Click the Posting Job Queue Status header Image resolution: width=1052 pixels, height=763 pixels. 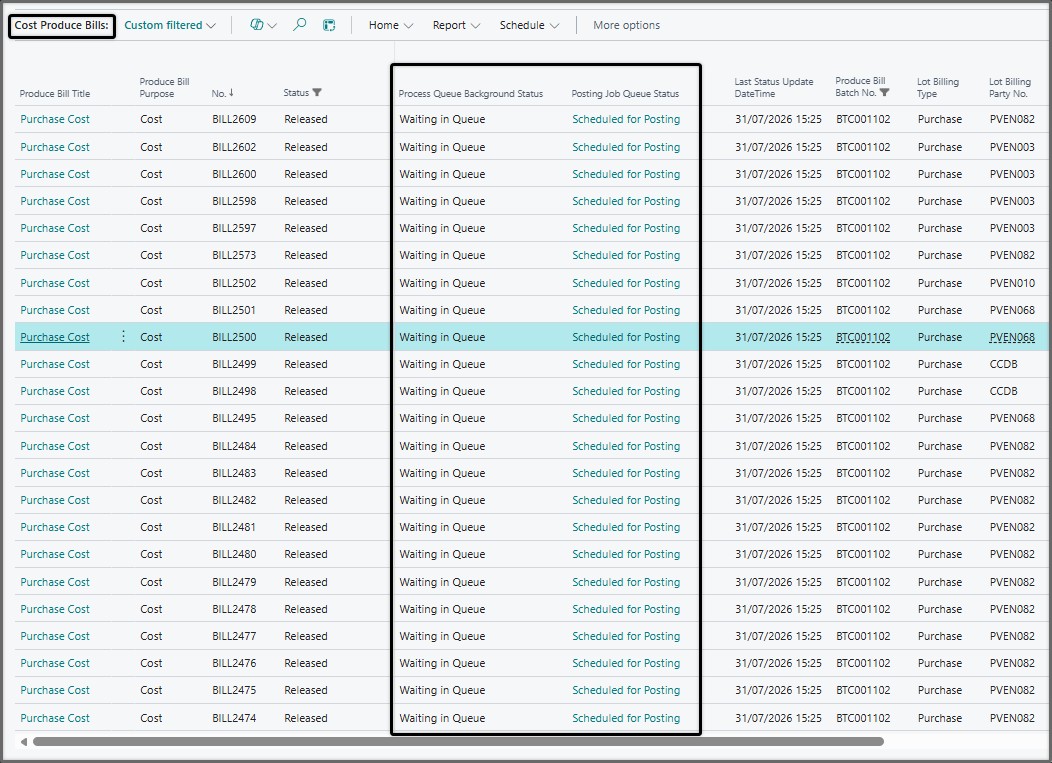click(x=625, y=94)
